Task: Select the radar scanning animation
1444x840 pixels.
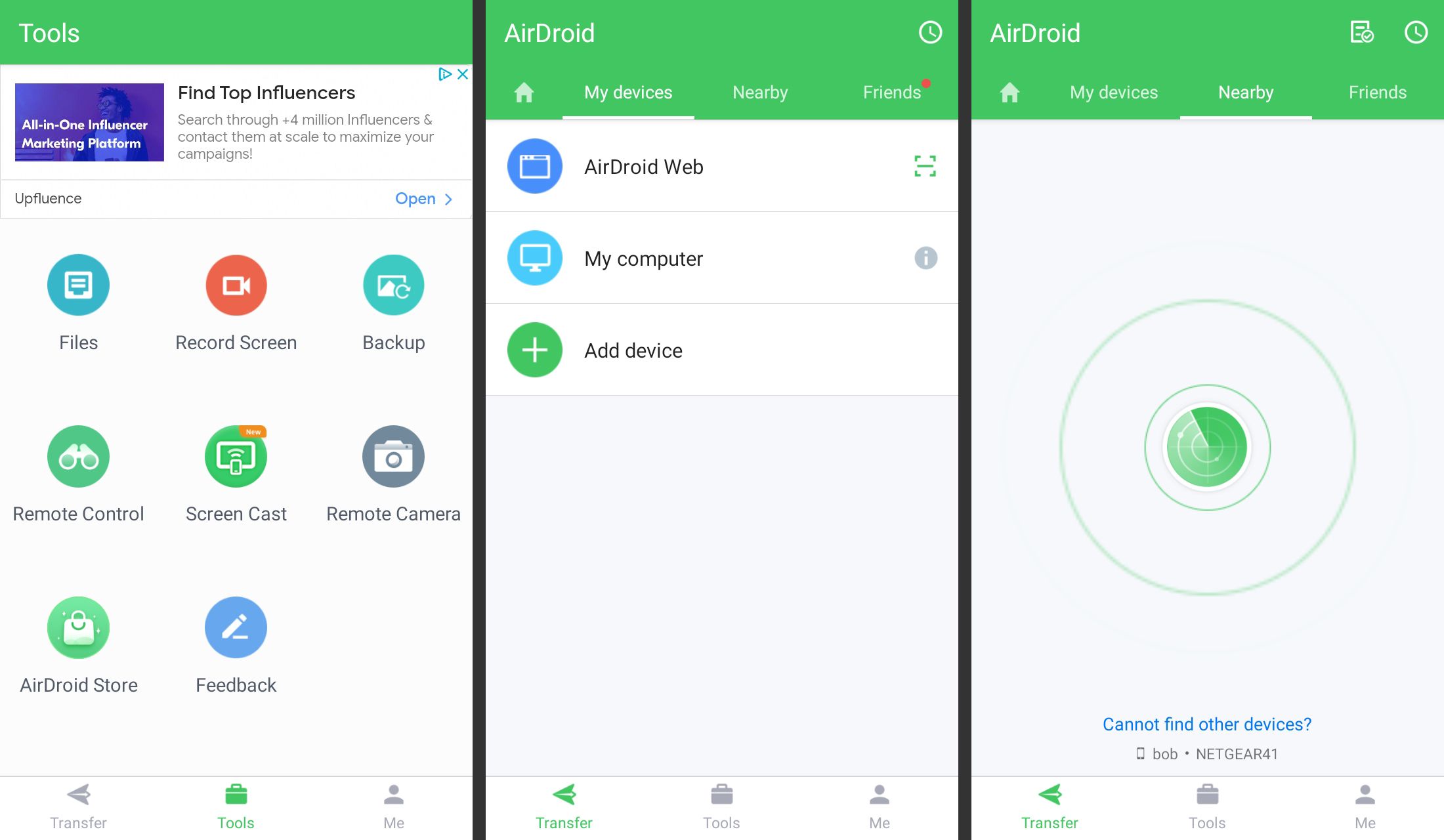Action: [x=1205, y=448]
